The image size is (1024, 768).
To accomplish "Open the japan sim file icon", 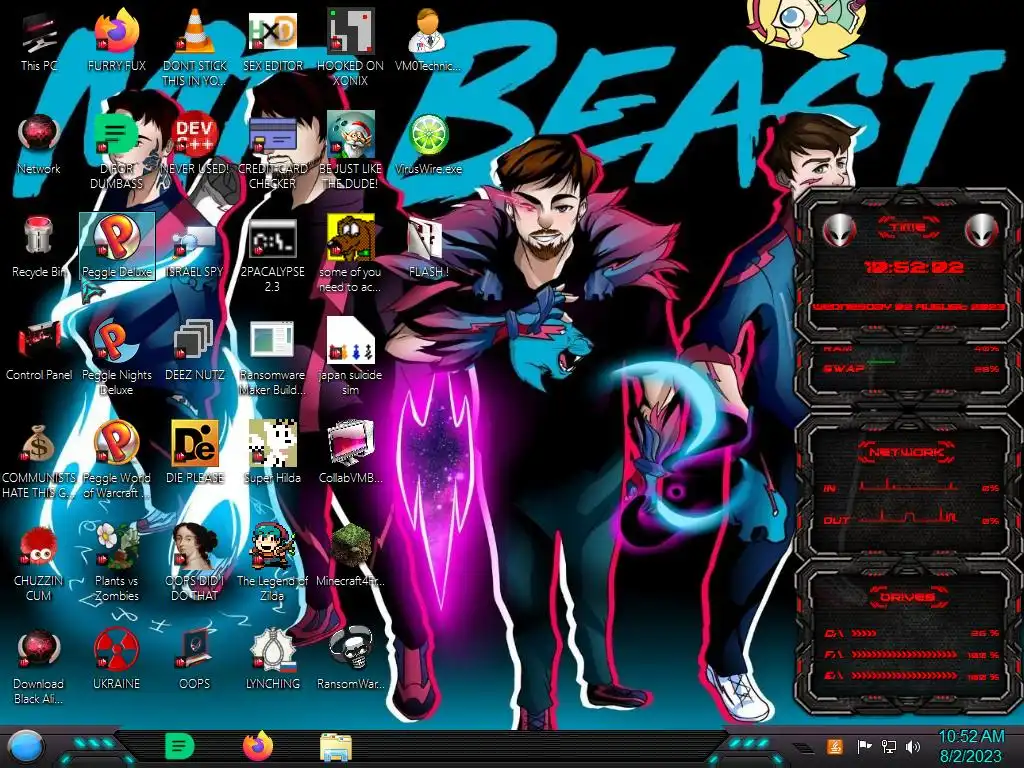I will (x=351, y=358).
